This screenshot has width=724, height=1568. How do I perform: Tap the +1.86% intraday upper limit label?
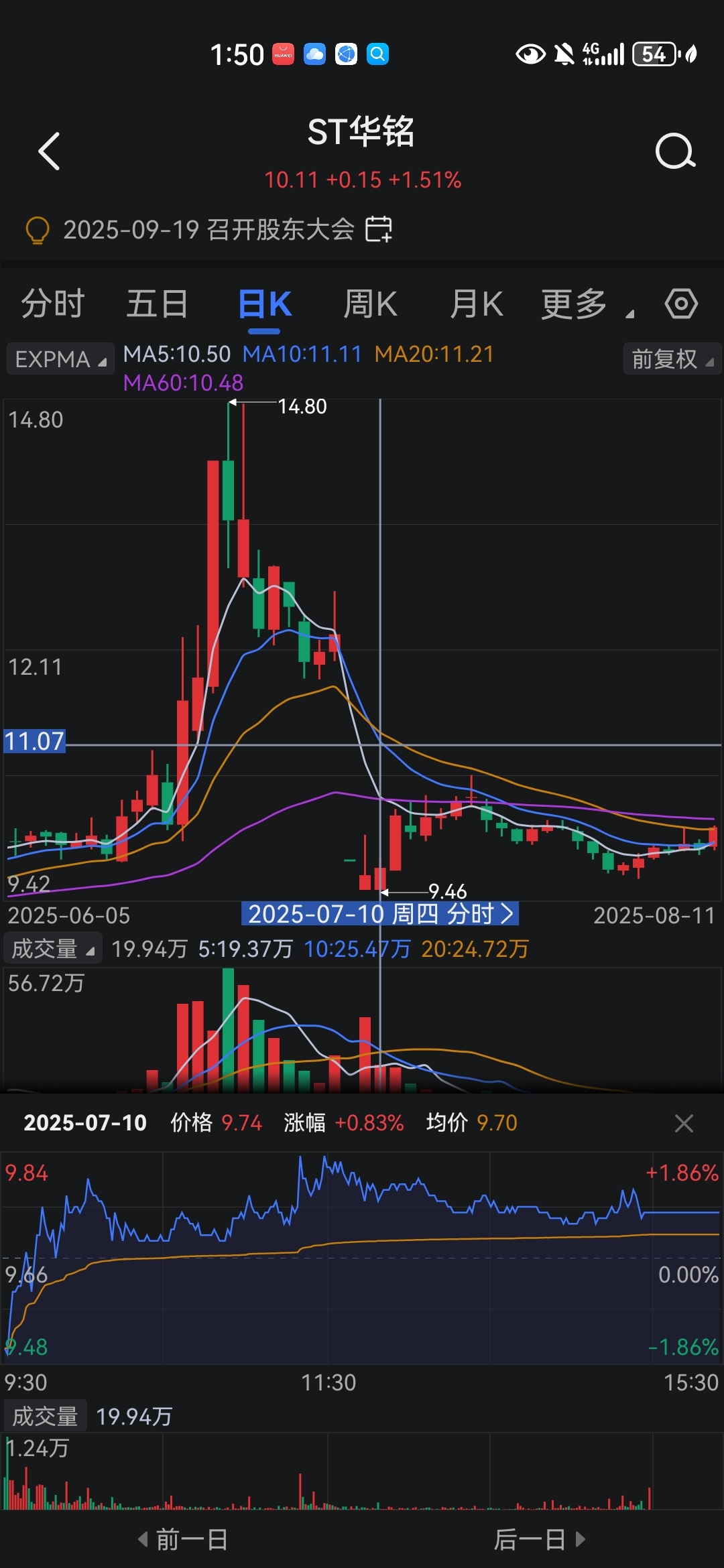coord(682,1173)
